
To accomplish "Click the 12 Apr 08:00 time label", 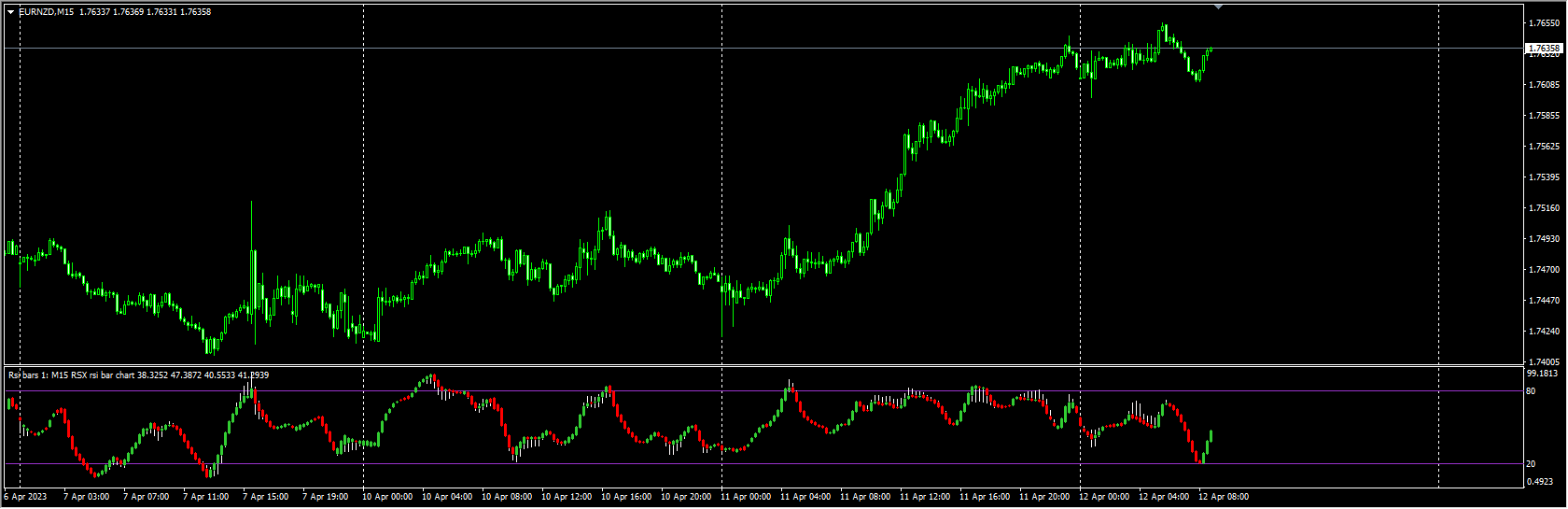I will pyautogui.click(x=1224, y=497).
